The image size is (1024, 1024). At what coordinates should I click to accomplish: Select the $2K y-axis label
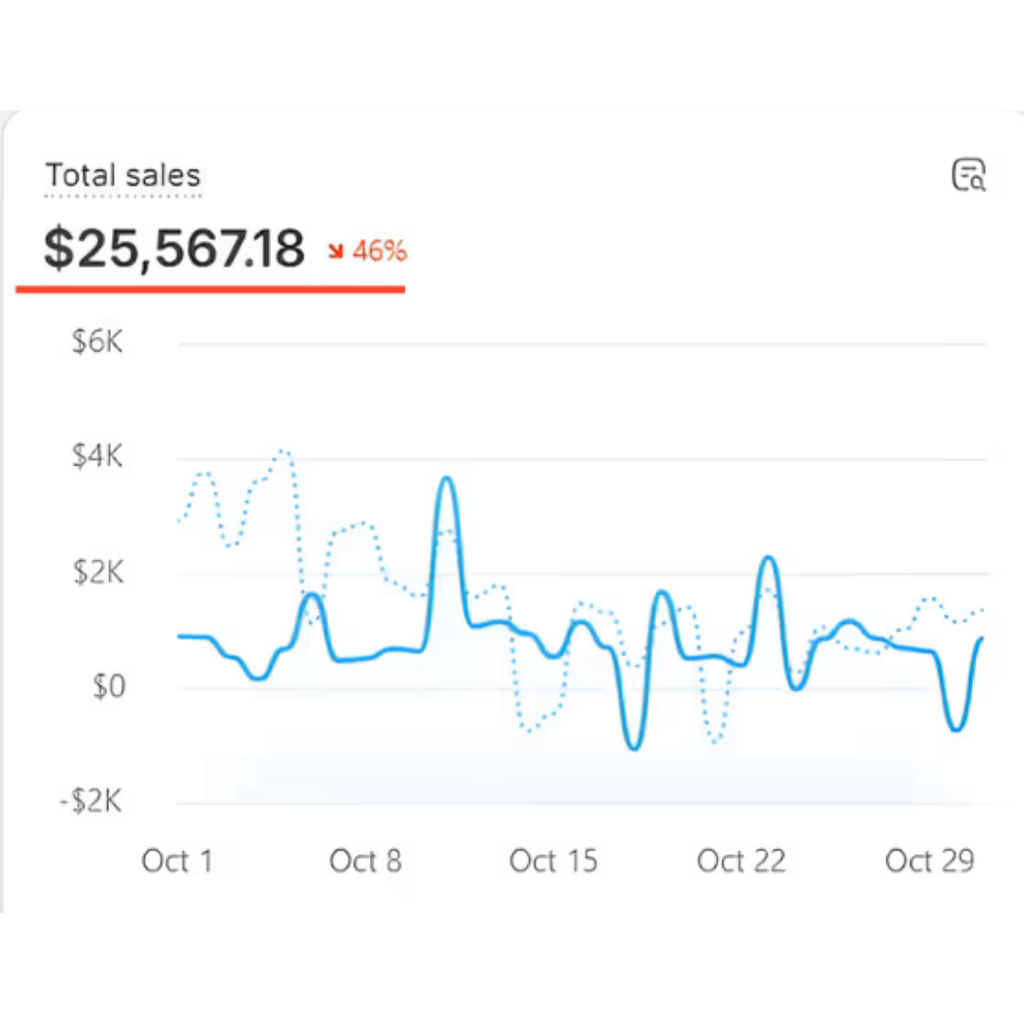click(96, 573)
